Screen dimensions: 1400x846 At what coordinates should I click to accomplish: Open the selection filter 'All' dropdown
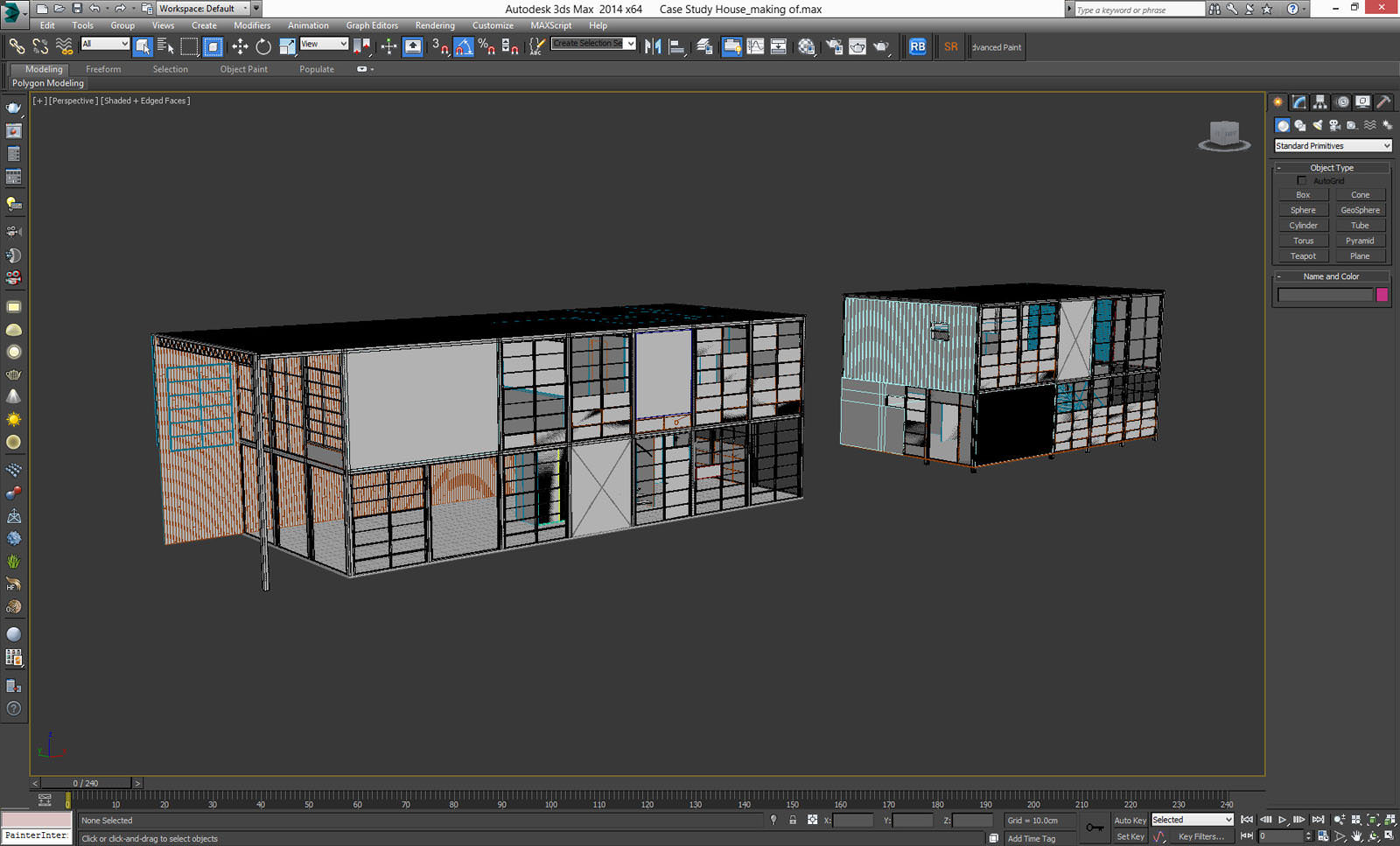(105, 44)
